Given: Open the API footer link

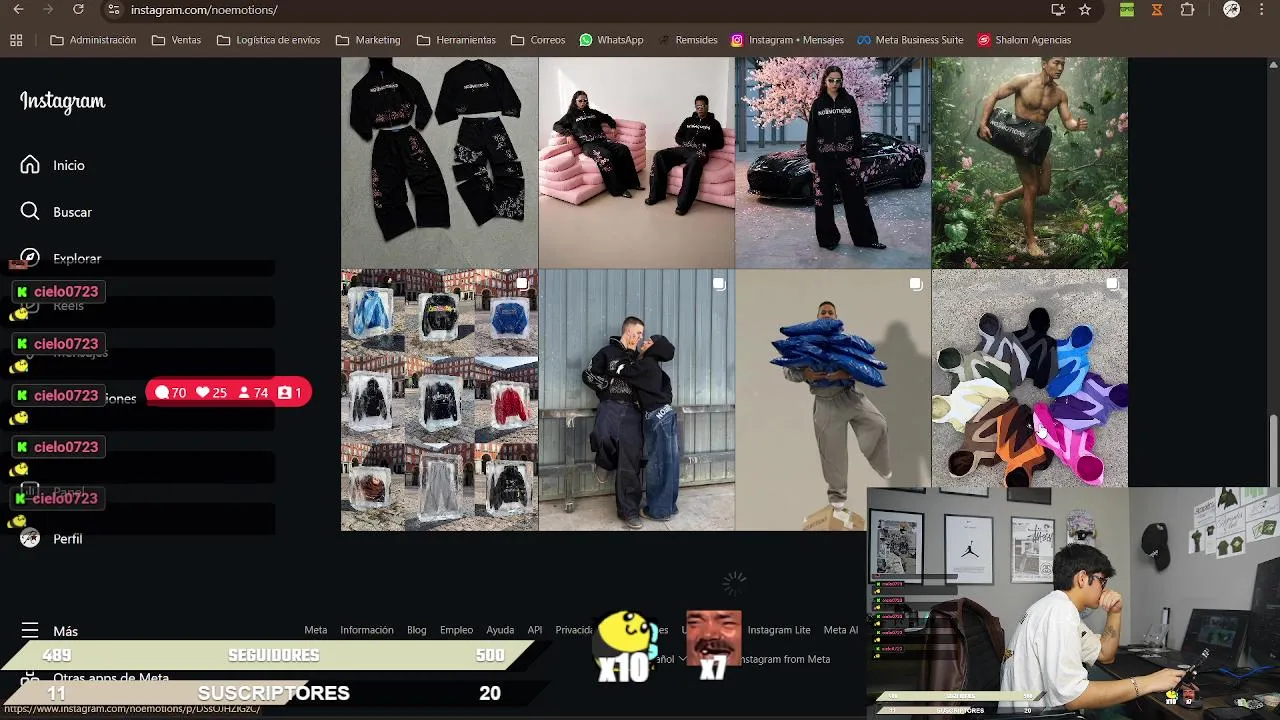Looking at the screenshot, I should (x=535, y=630).
